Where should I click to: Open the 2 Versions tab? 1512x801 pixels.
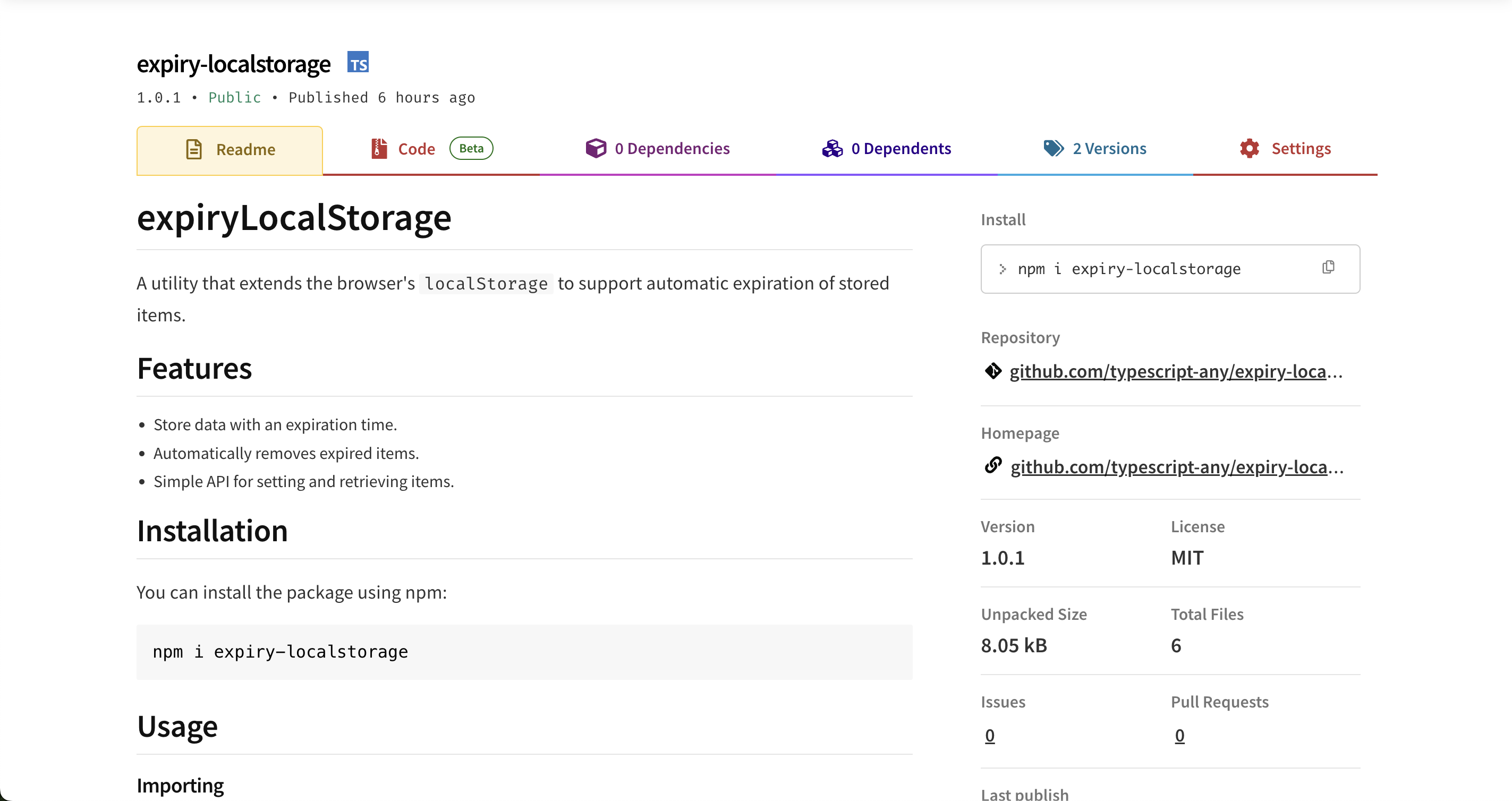click(1094, 149)
